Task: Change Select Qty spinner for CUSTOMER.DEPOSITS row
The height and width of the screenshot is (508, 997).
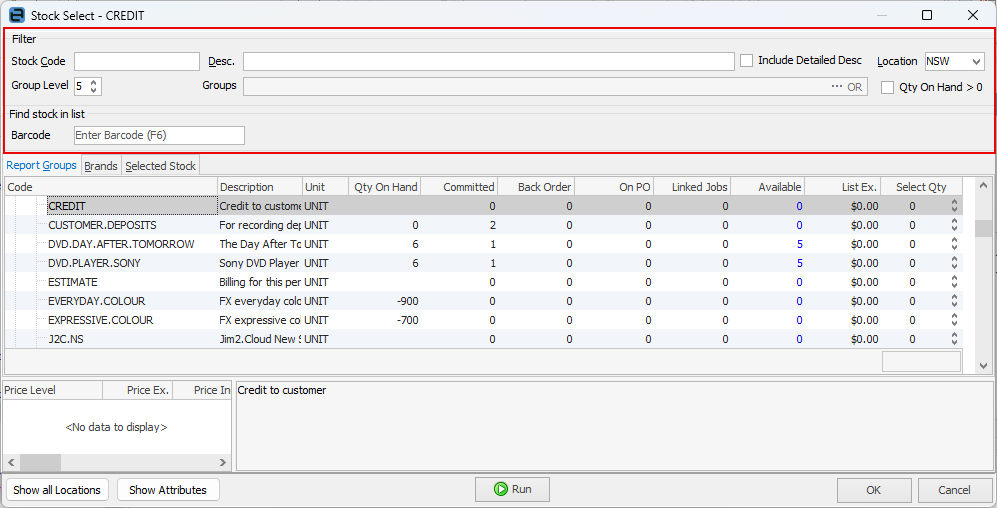Action: (953, 225)
